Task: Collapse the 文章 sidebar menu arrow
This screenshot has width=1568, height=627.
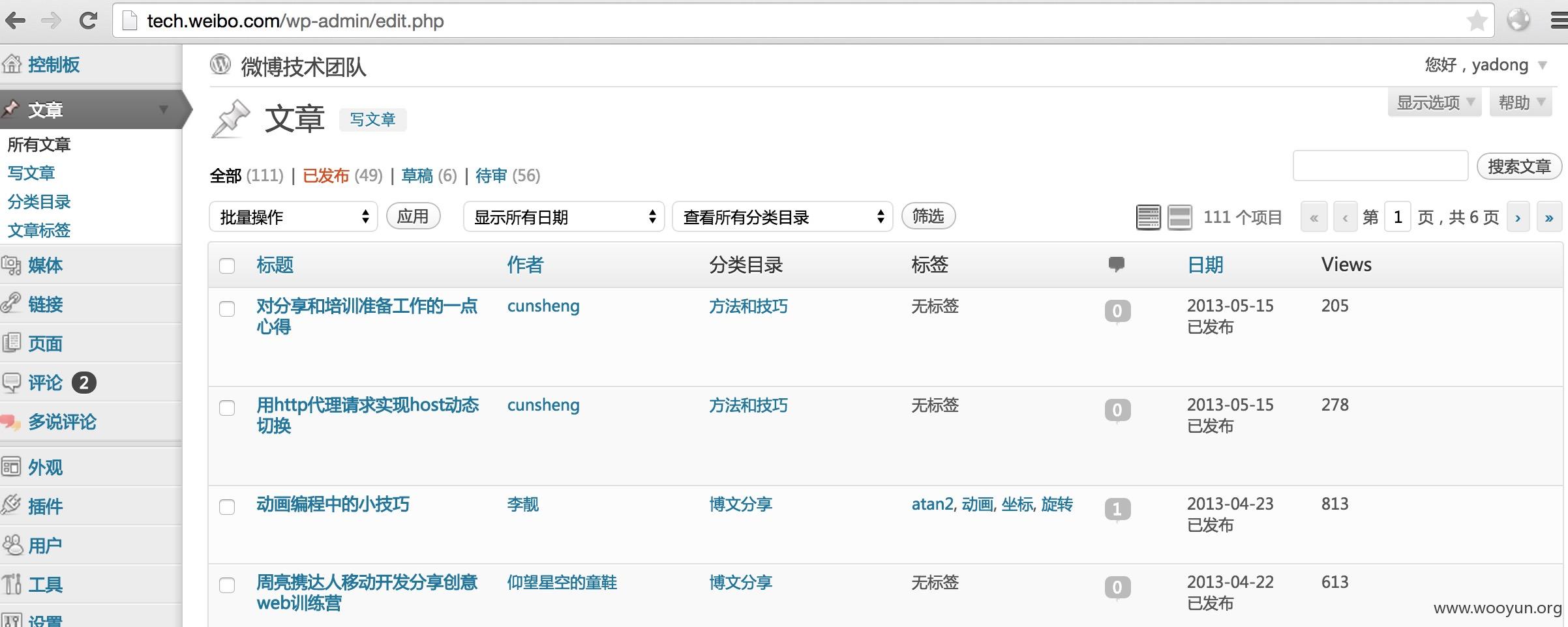Action: (164, 109)
